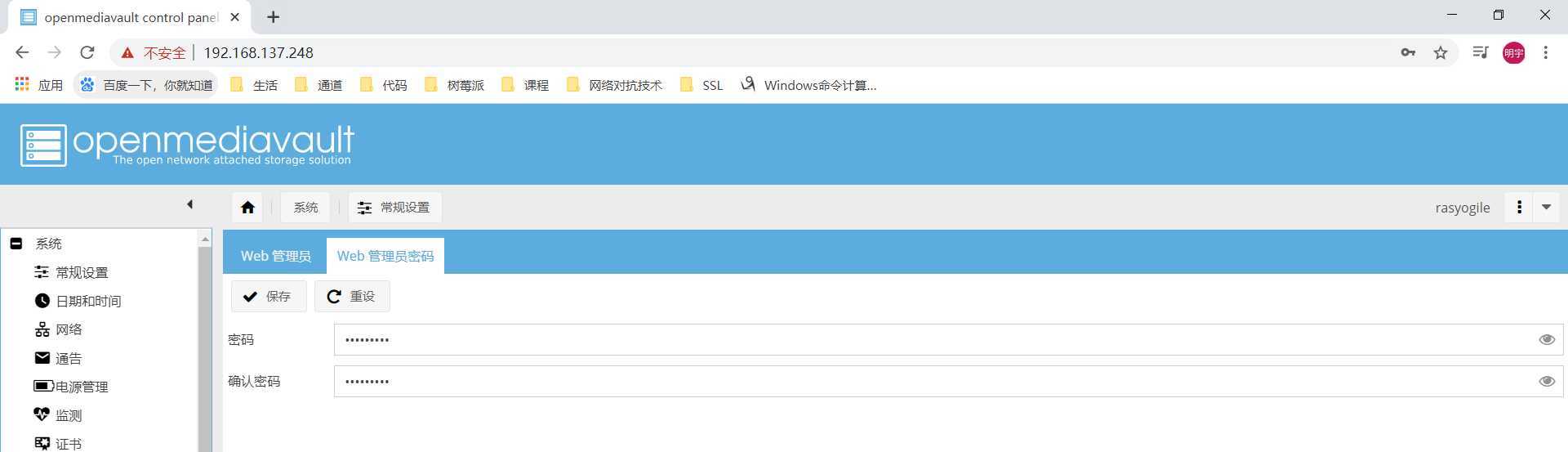Close the openmediavault control panel tab

pyautogui.click(x=235, y=17)
